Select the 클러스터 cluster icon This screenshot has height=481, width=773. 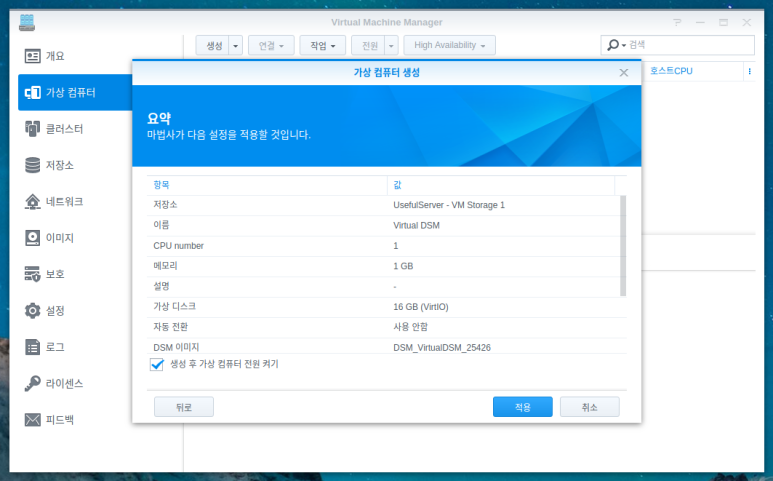(x=33, y=129)
